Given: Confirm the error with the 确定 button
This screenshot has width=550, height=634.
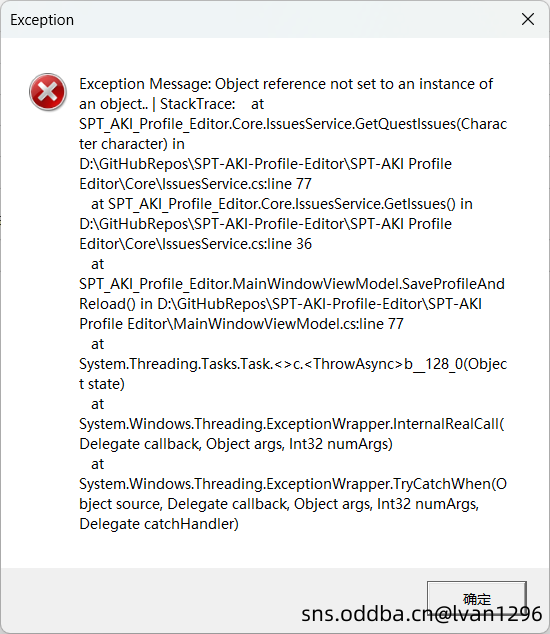Looking at the screenshot, I should click(477, 599).
